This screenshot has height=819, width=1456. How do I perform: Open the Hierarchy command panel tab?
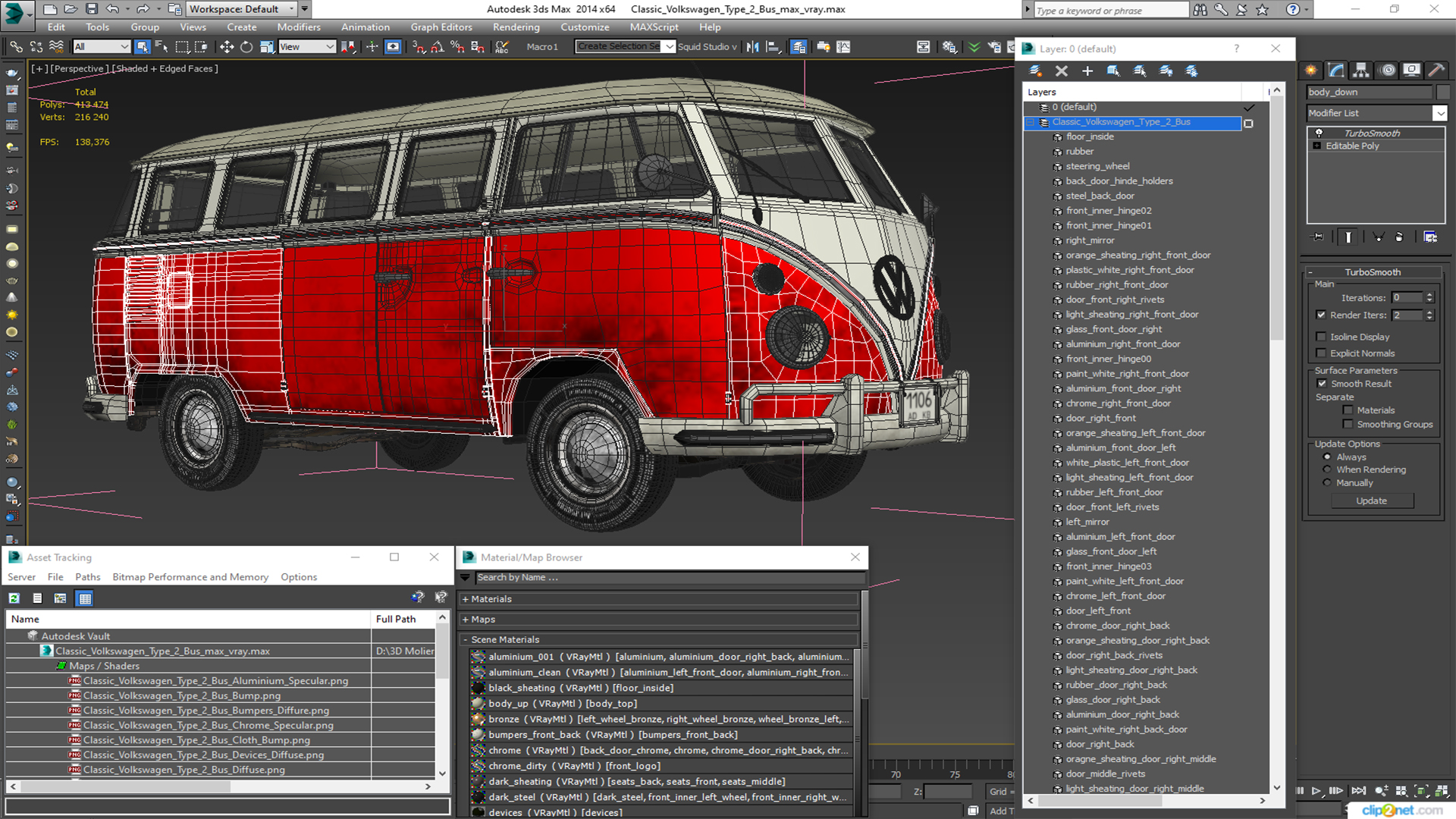click(x=1361, y=71)
